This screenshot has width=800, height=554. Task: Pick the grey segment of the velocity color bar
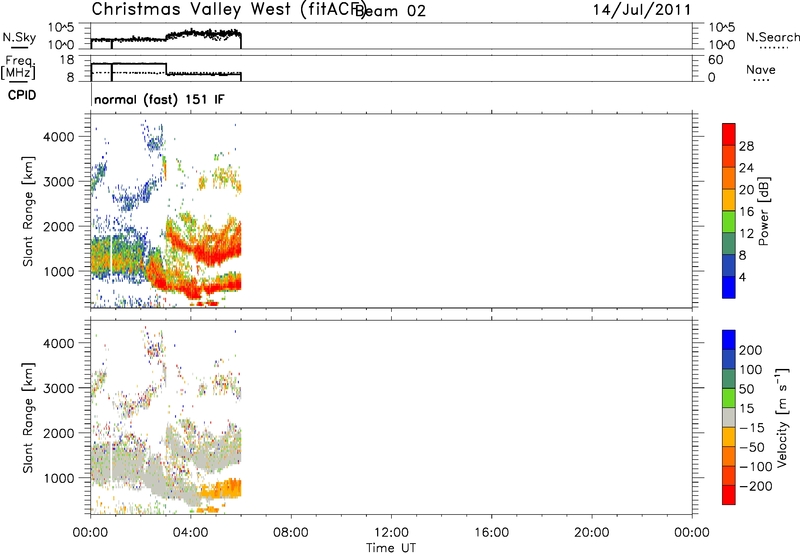pyautogui.click(x=729, y=417)
